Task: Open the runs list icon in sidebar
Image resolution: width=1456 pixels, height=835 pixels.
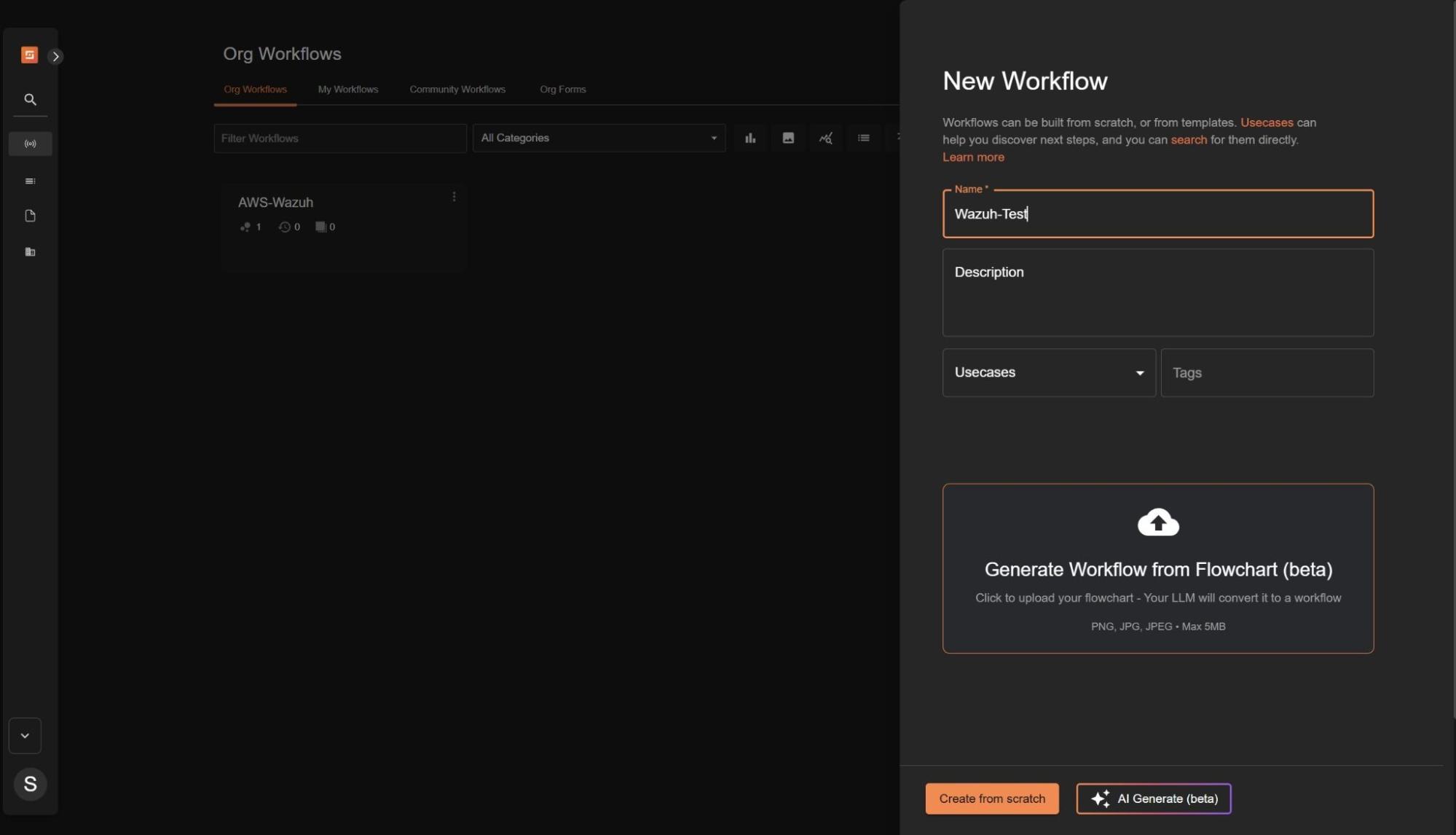Action: (x=30, y=180)
